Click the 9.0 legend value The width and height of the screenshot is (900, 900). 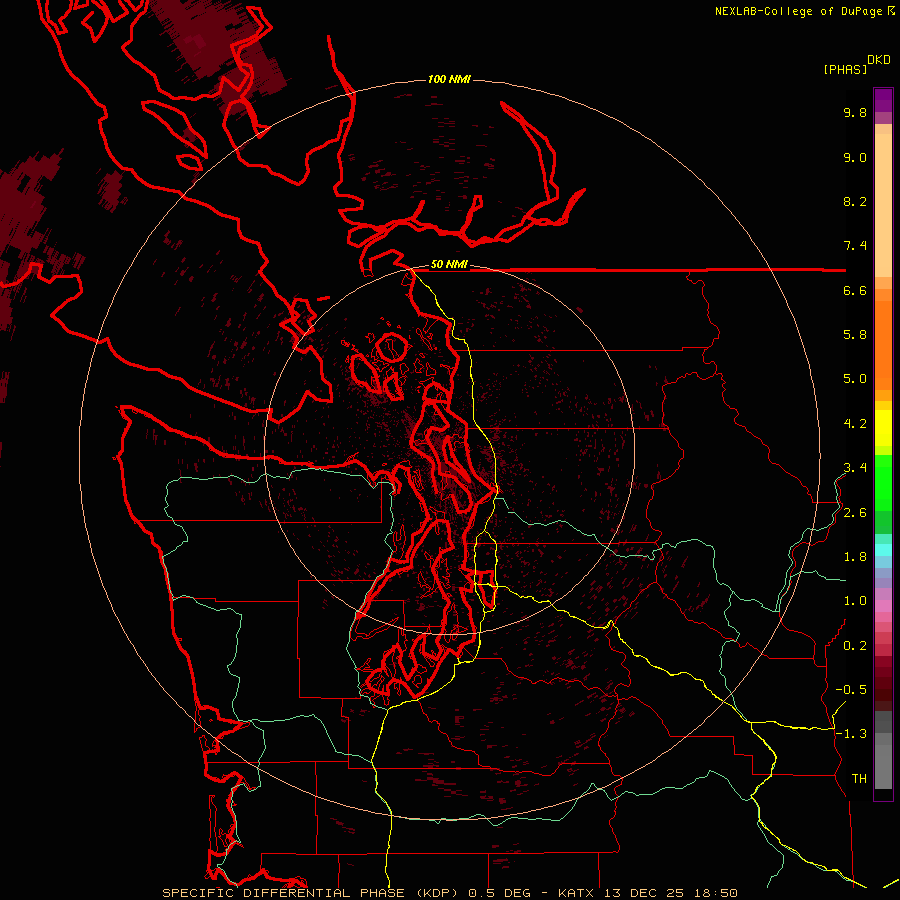click(x=855, y=157)
